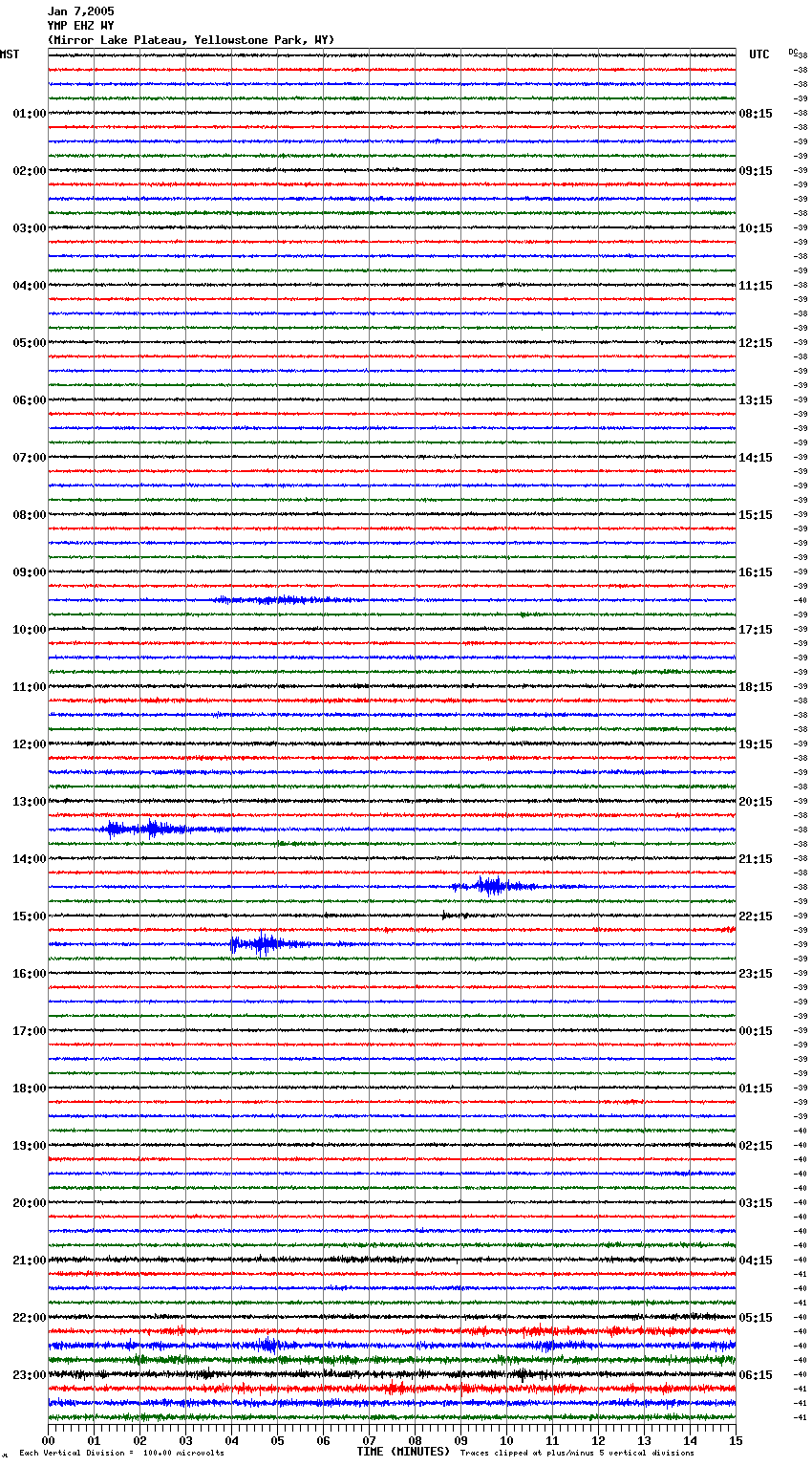Click the '08:00' MST time label
This screenshot has height=1466, width=812.
[30, 515]
